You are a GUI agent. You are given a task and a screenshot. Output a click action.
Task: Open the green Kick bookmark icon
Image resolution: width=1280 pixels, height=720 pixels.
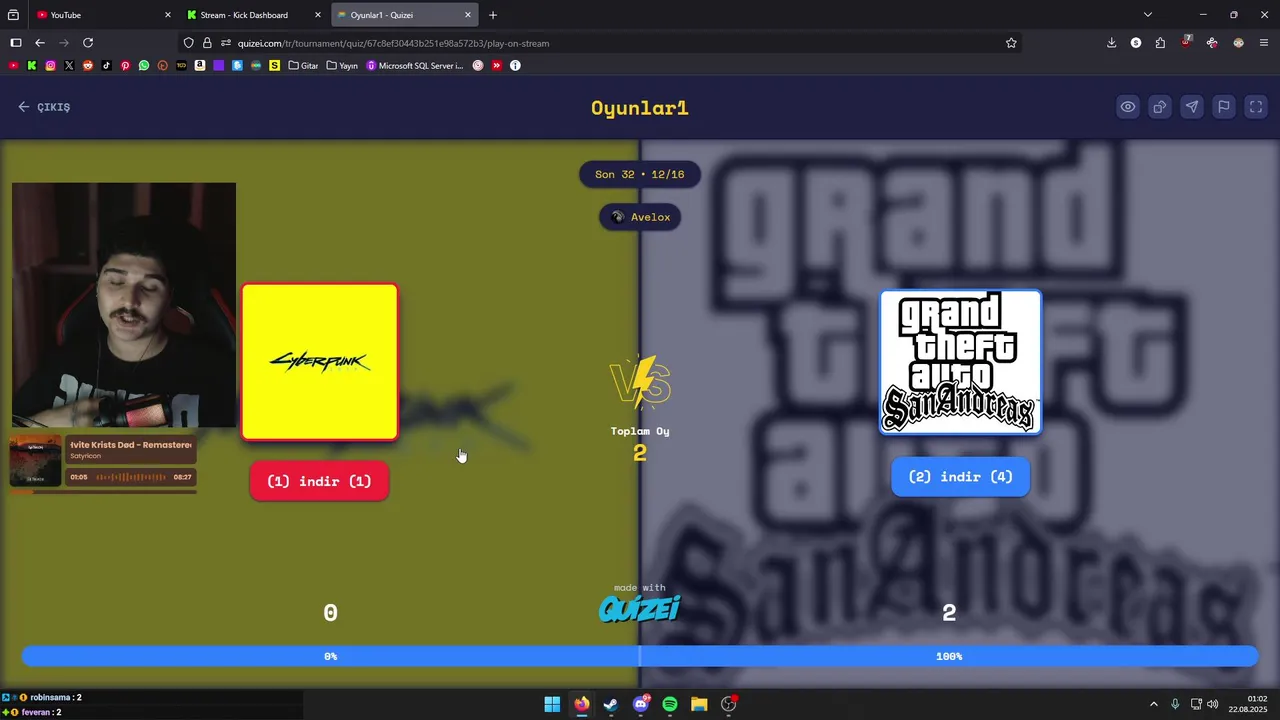point(32,66)
